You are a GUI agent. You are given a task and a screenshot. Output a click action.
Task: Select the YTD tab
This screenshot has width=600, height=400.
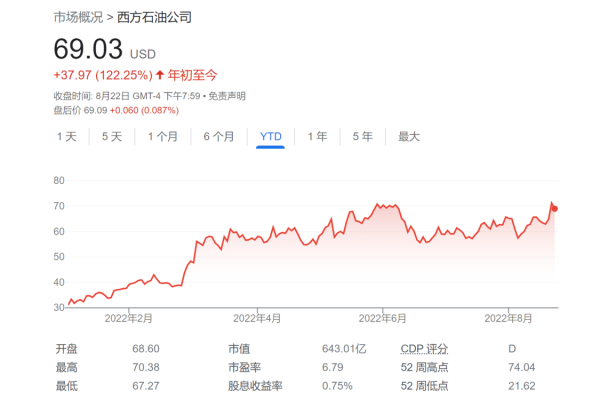[x=271, y=137]
